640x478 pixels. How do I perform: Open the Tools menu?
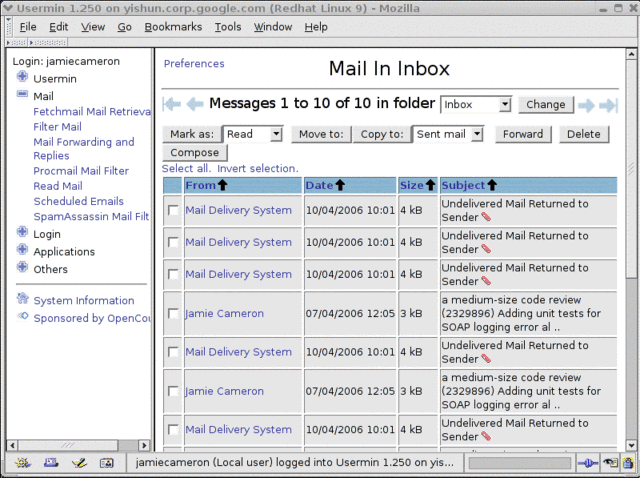pyautogui.click(x=227, y=27)
